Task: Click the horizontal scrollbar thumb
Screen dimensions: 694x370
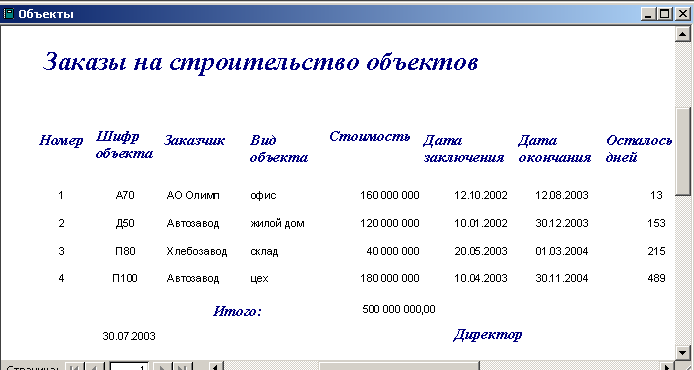Action: click(x=399, y=367)
